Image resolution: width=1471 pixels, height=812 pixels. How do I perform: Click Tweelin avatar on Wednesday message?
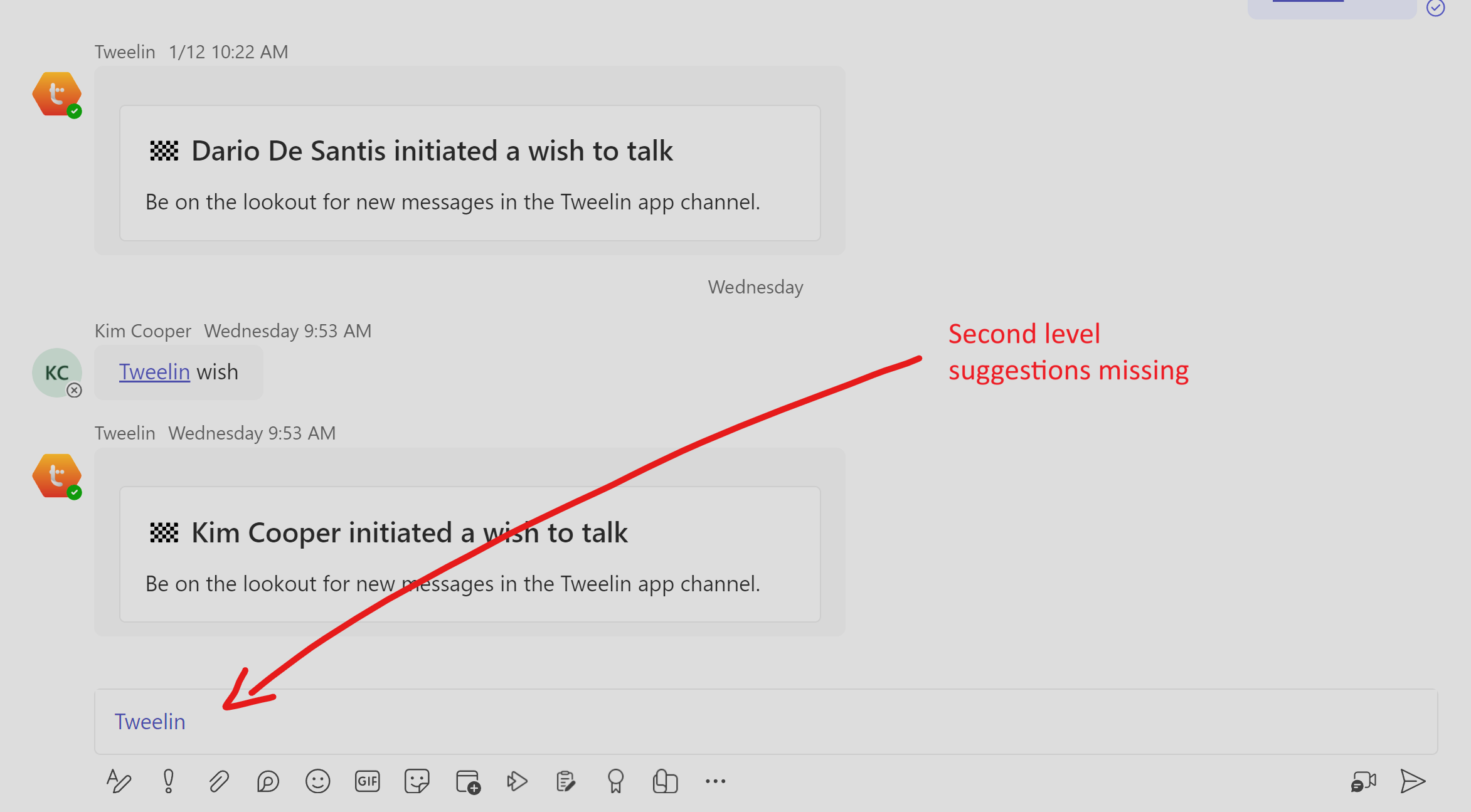pyautogui.click(x=57, y=476)
